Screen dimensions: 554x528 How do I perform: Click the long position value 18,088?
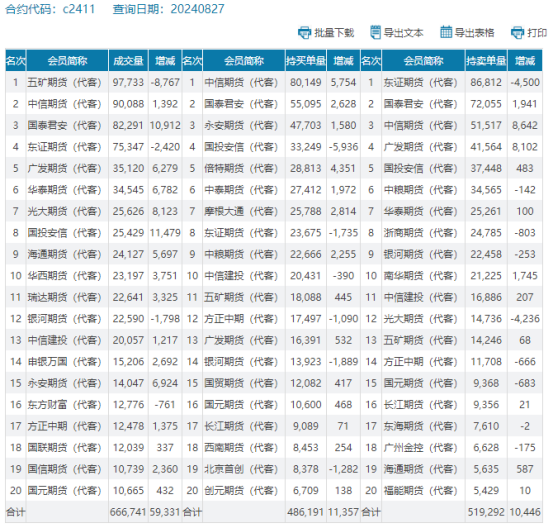306,298
